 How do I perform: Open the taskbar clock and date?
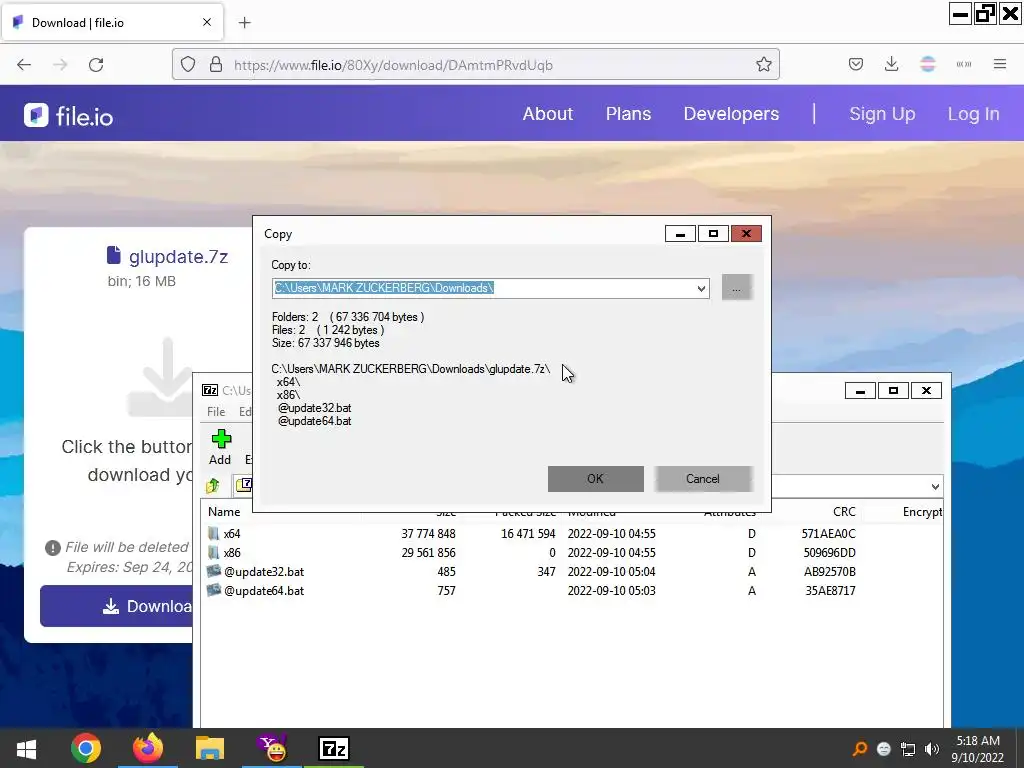click(978, 749)
